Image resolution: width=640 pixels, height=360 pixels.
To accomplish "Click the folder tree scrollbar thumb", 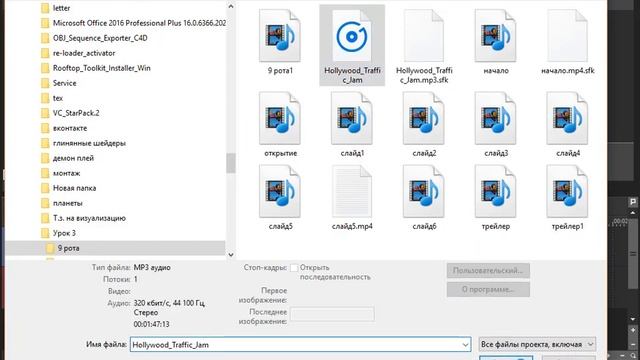I will click(x=231, y=163).
